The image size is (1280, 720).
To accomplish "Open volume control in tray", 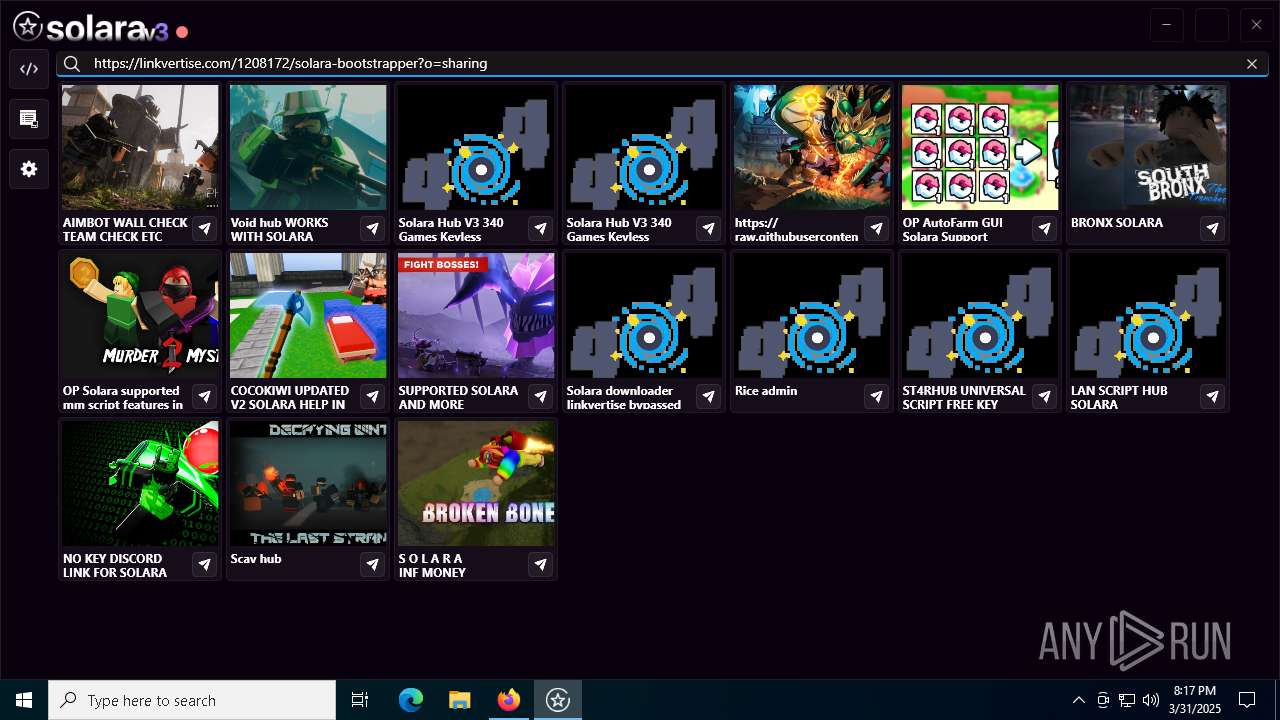I will [1151, 700].
